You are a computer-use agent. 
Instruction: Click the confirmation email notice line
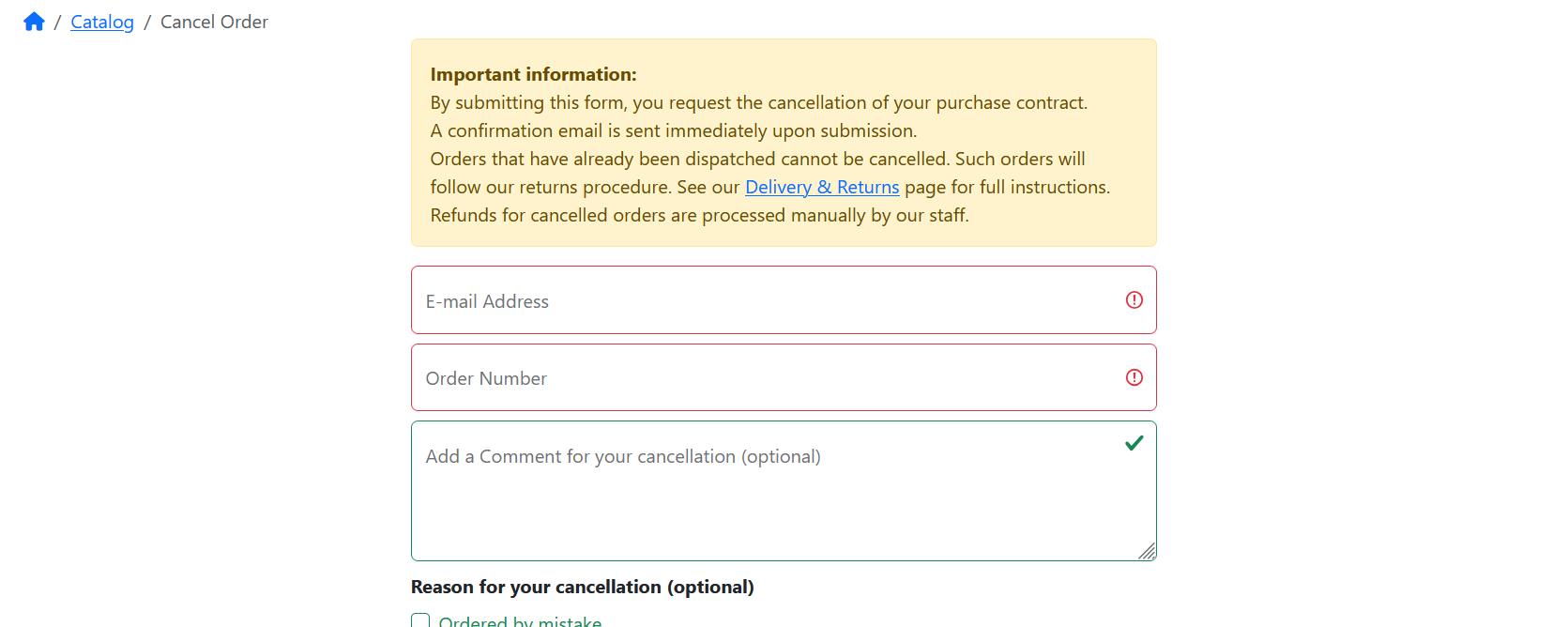(x=674, y=130)
